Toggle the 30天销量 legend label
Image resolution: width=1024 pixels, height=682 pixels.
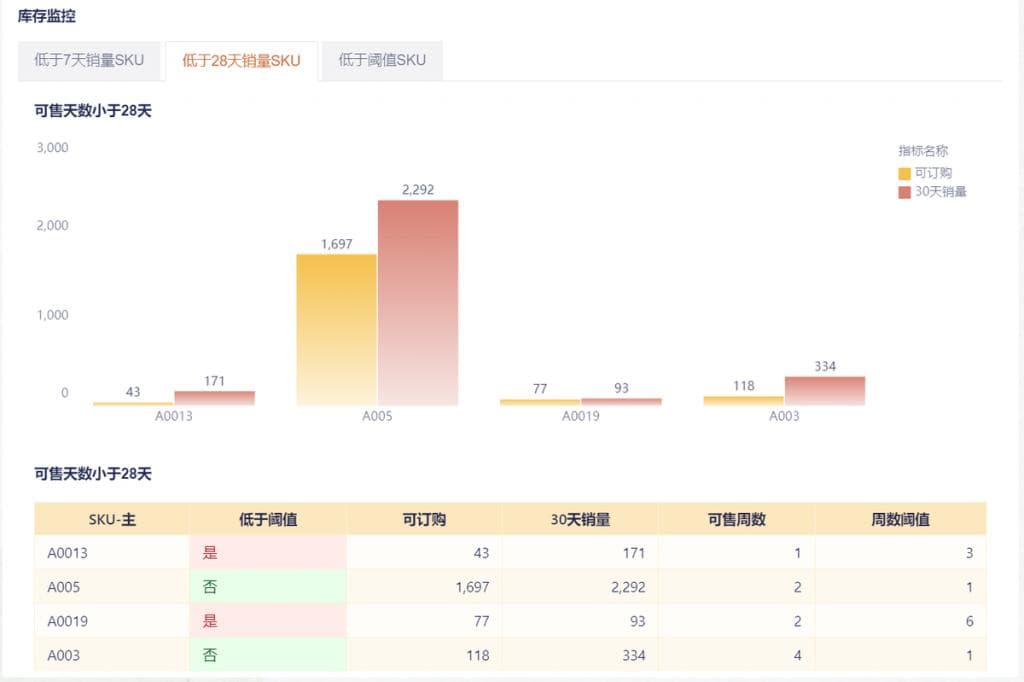(940, 191)
